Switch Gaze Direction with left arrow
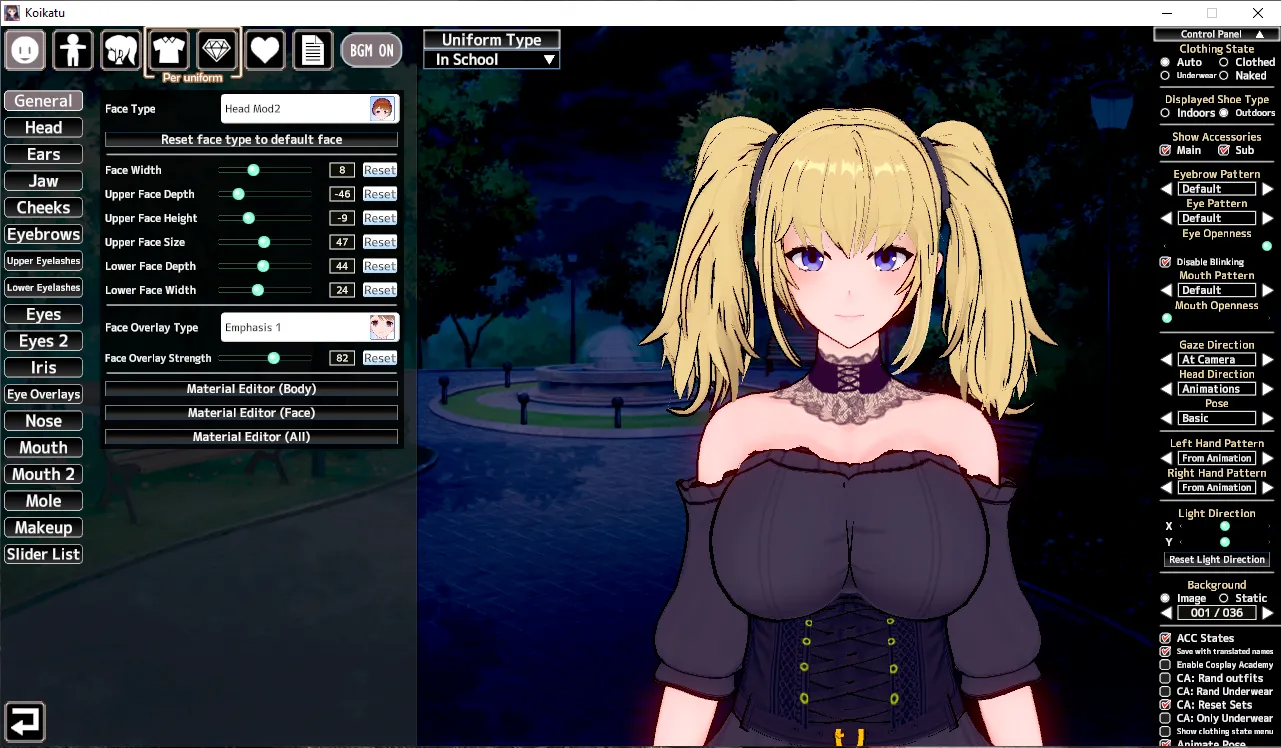1281x748 pixels. pyautogui.click(x=1166, y=360)
